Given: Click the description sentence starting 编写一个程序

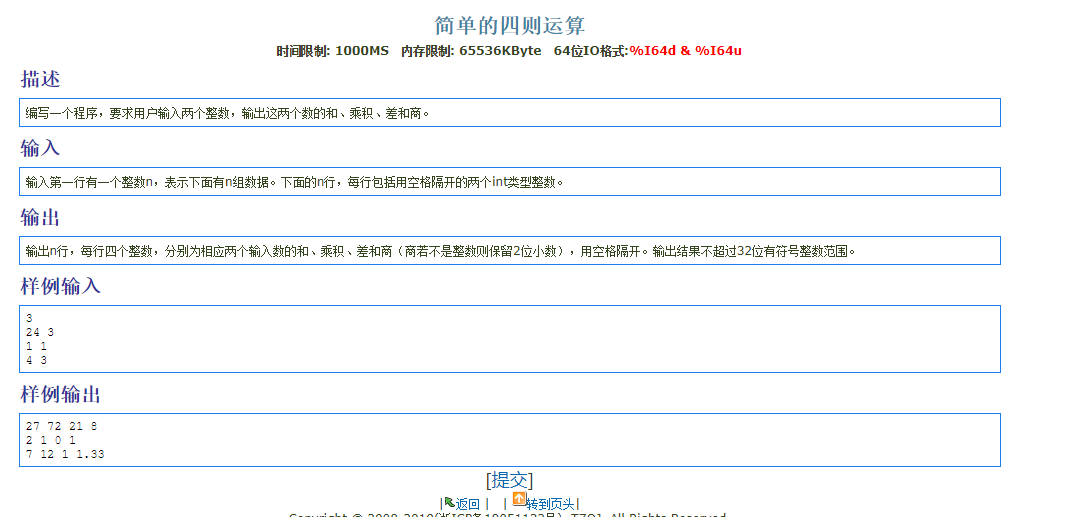Looking at the screenshot, I should pyautogui.click(x=228, y=113).
